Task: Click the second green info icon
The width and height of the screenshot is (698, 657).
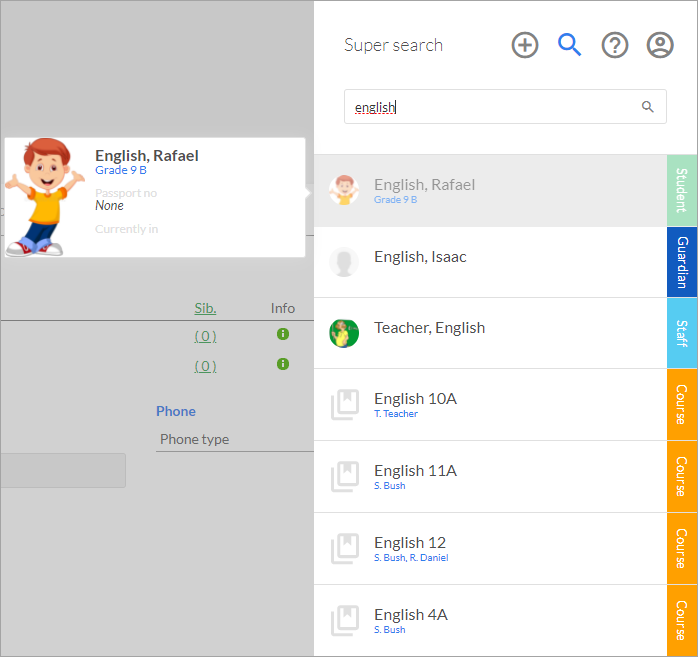Action: 283,364
